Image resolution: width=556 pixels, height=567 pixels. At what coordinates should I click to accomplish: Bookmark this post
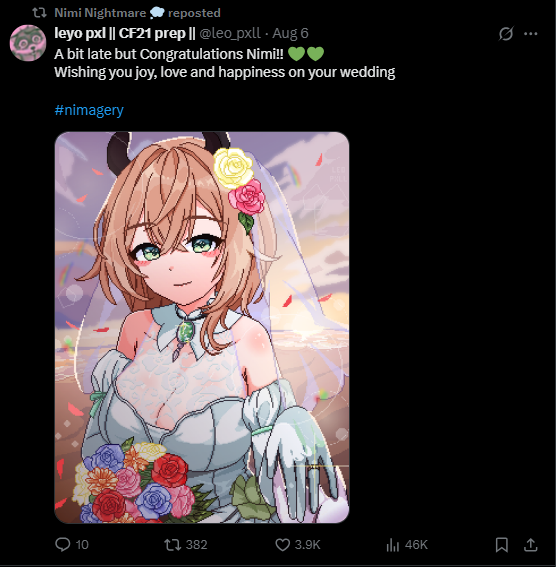[502, 545]
